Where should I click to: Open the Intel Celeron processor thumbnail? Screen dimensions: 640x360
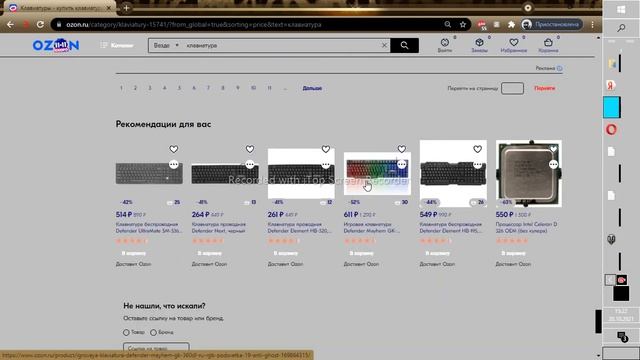pyautogui.click(x=529, y=174)
